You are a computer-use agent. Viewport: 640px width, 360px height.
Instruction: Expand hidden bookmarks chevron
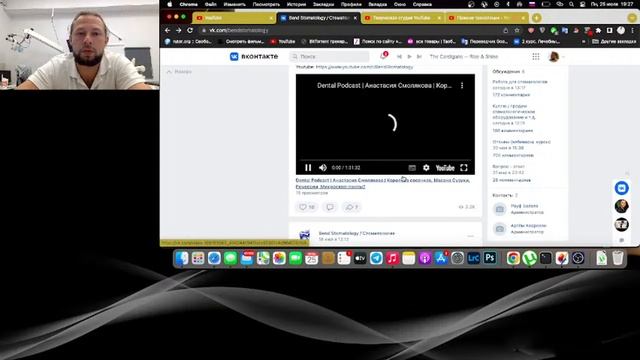pyautogui.click(x=584, y=41)
